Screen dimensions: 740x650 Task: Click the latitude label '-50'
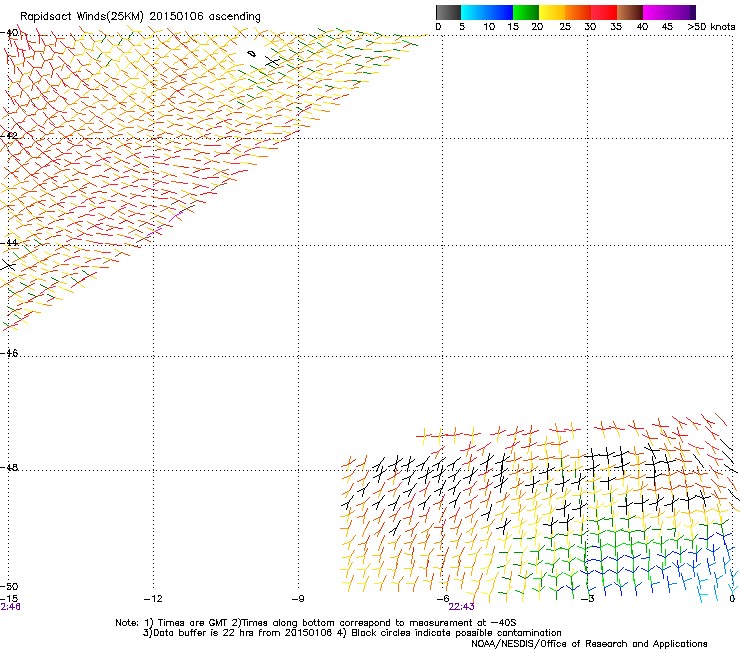[x=9, y=587]
